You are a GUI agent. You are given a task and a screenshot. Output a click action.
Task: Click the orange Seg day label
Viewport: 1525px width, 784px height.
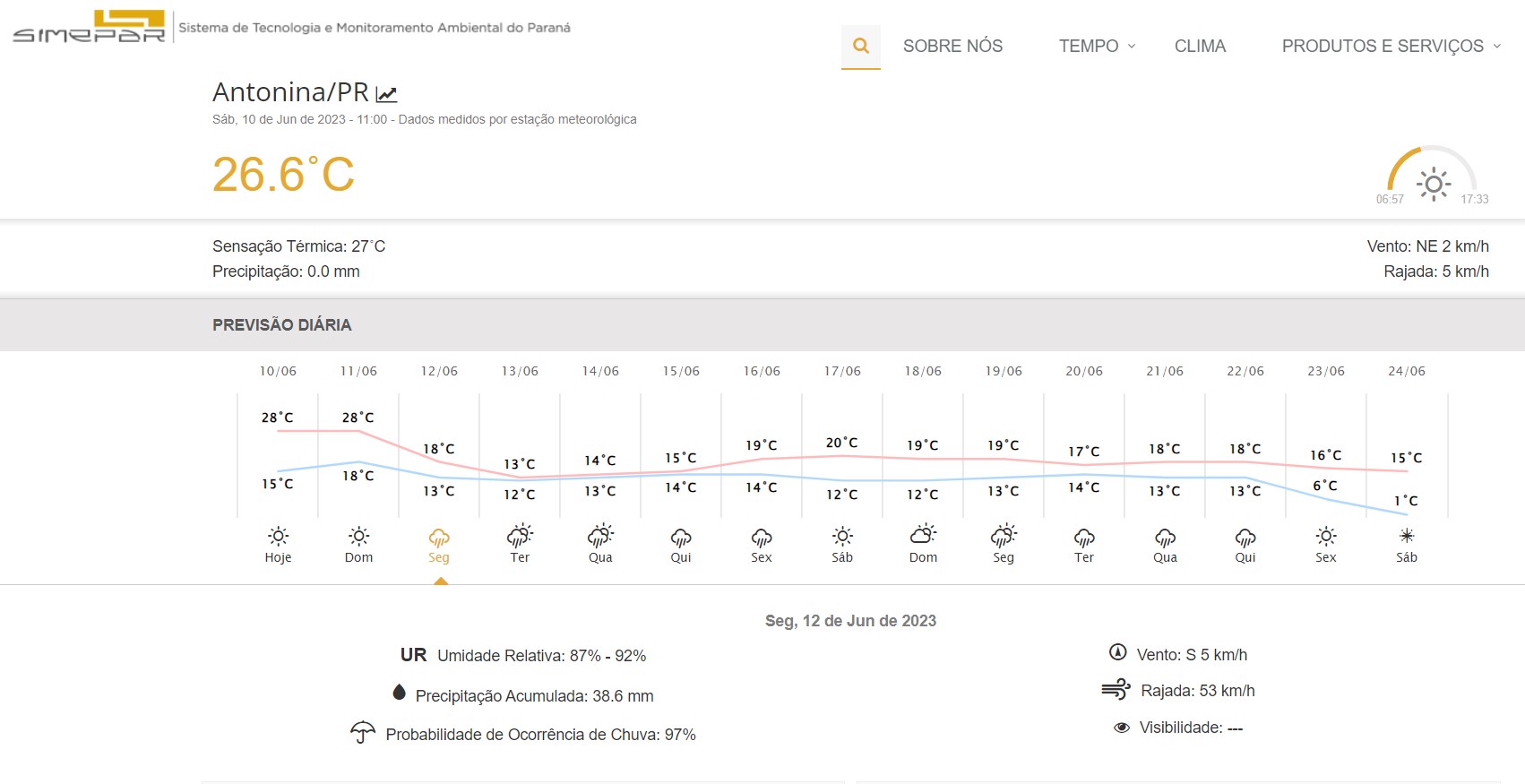pyautogui.click(x=439, y=557)
